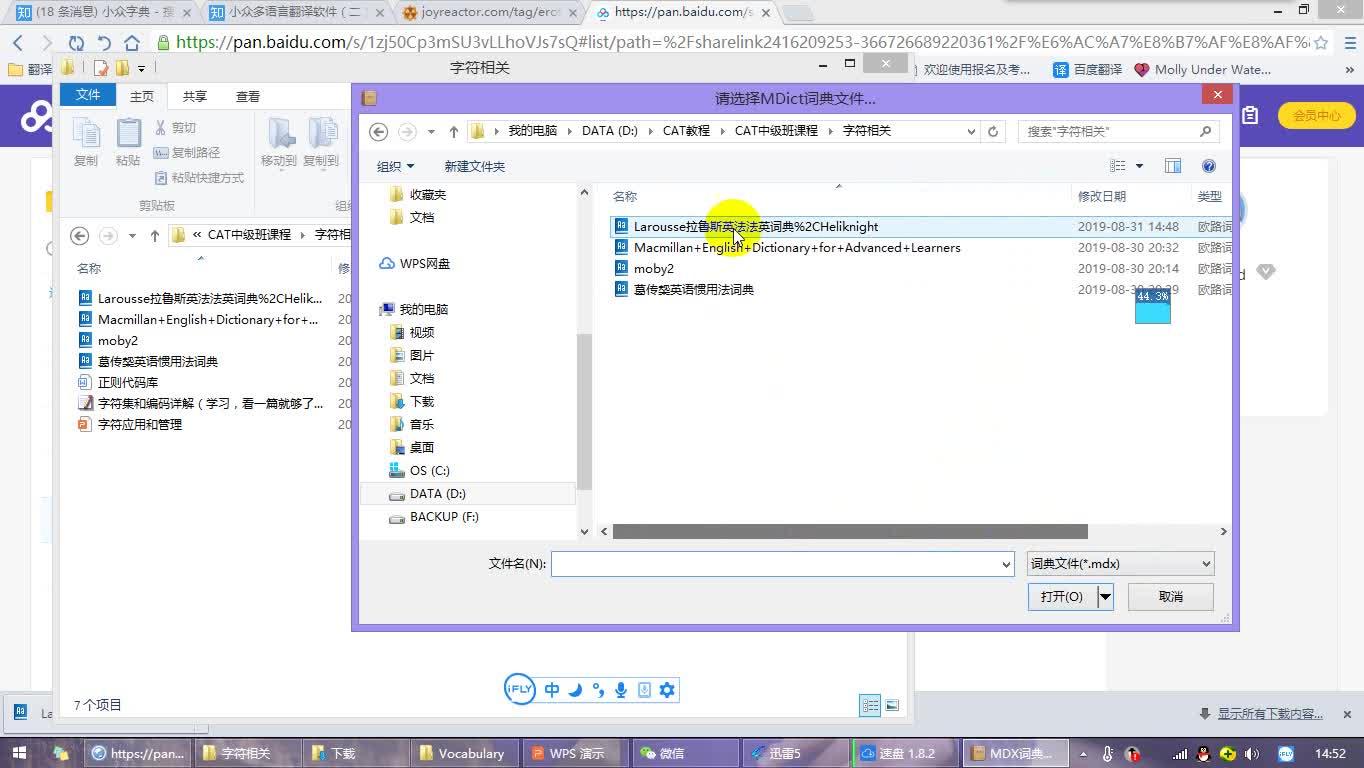Open the 组织 (Organize) dropdown menu

(x=395, y=166)
